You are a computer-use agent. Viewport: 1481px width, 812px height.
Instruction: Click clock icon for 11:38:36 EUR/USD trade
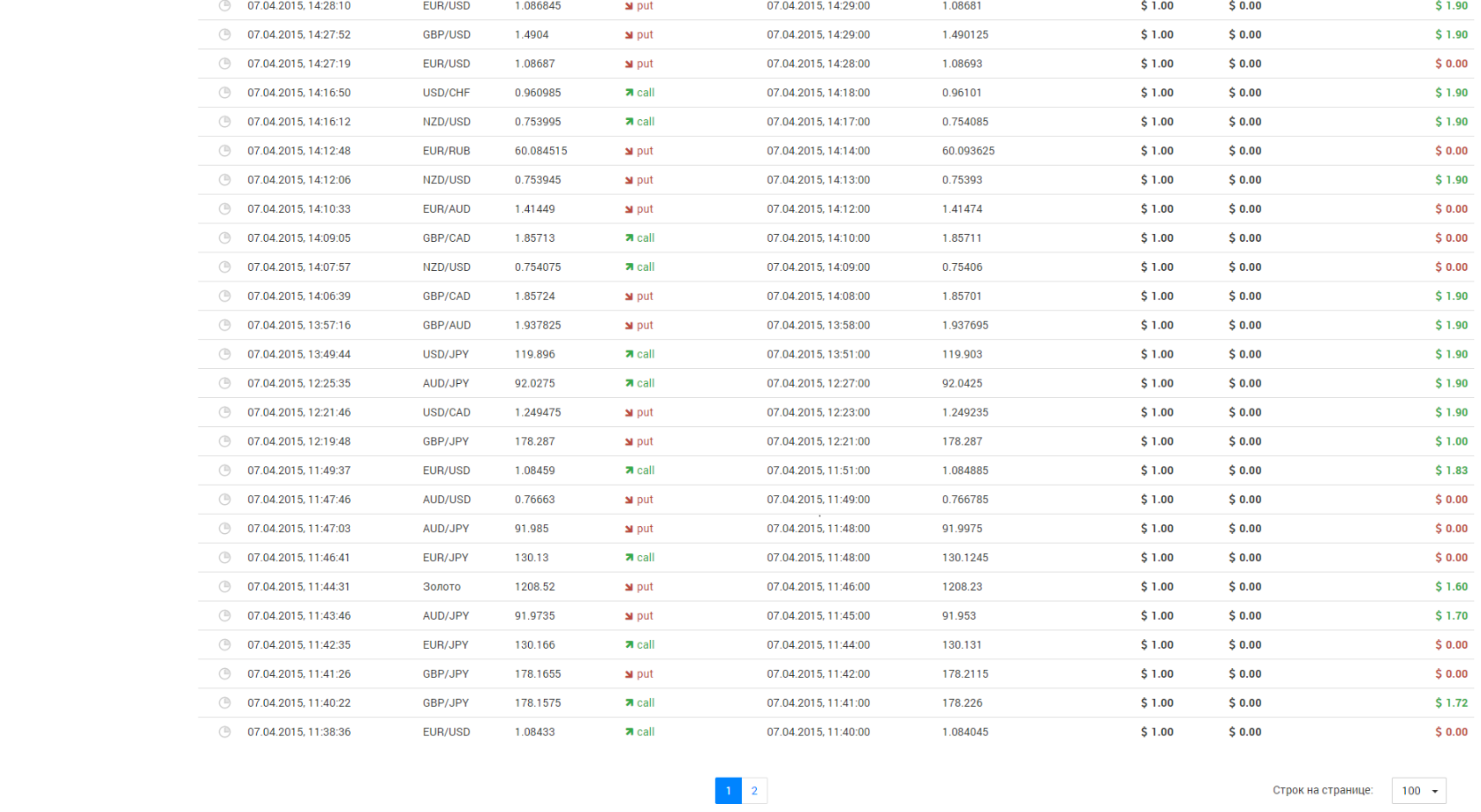(x=224, y=732)
